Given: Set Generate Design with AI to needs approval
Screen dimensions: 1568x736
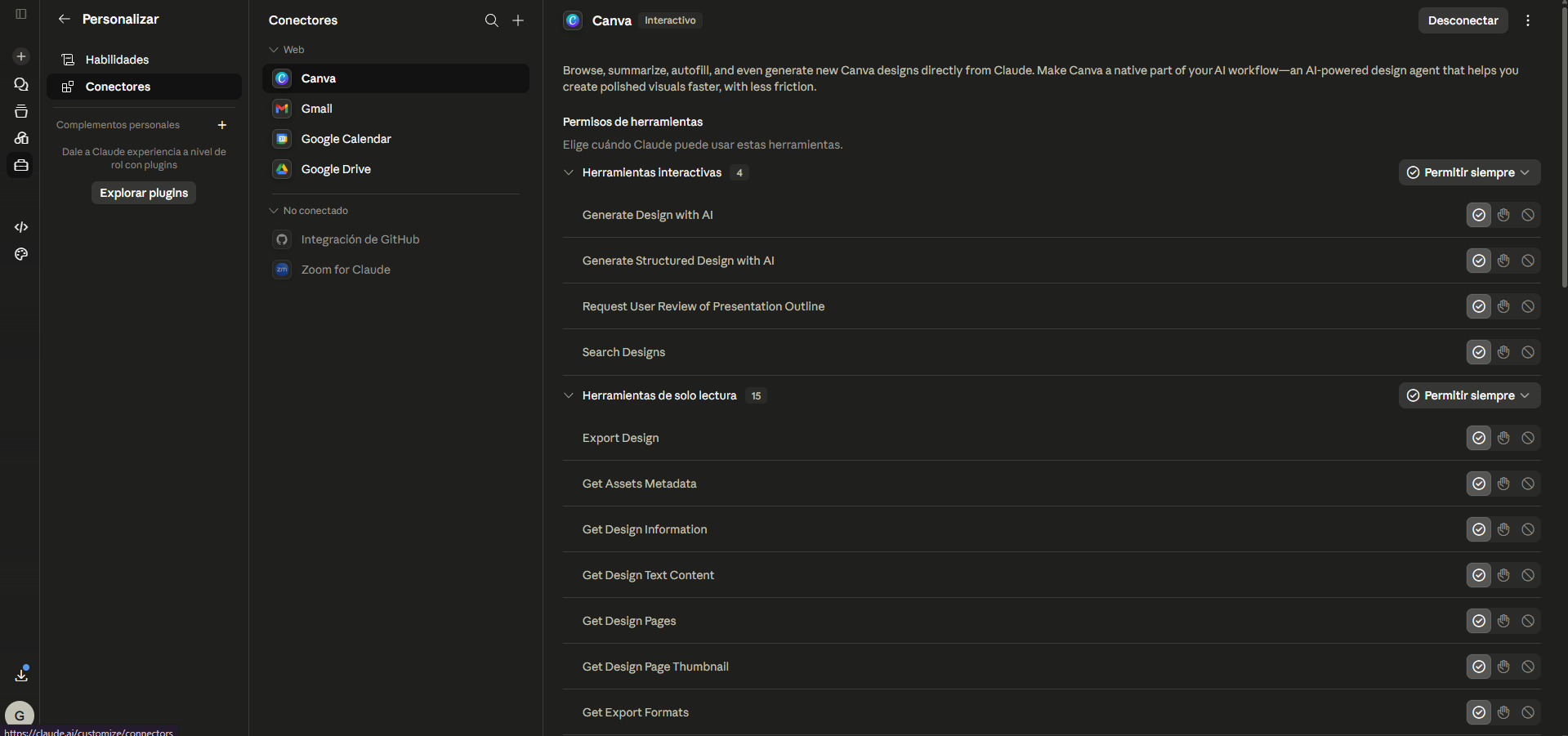Looking at the screenshot, I should point(1503,215).
